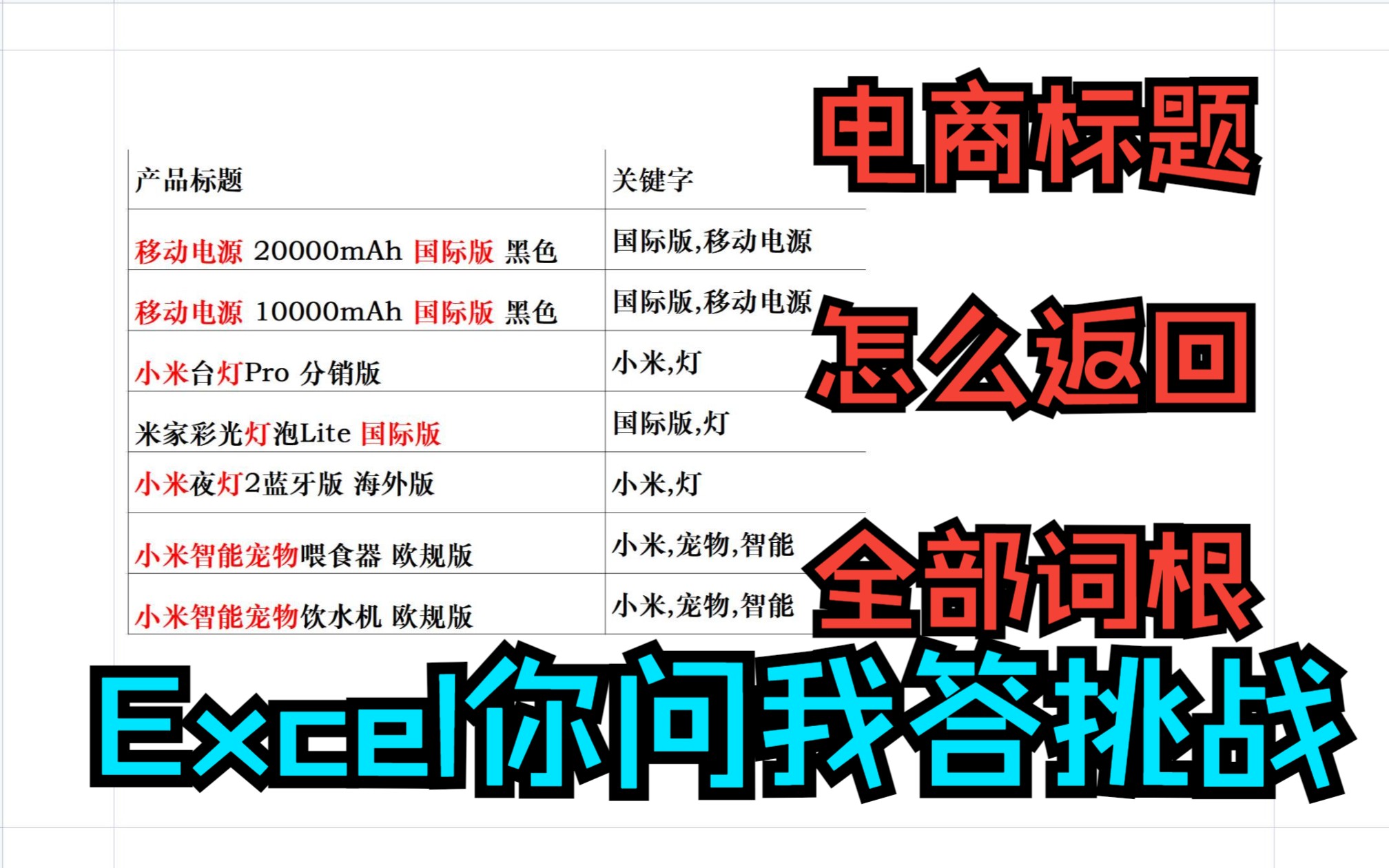Select the 产品标题 header cell

(367, 179)
